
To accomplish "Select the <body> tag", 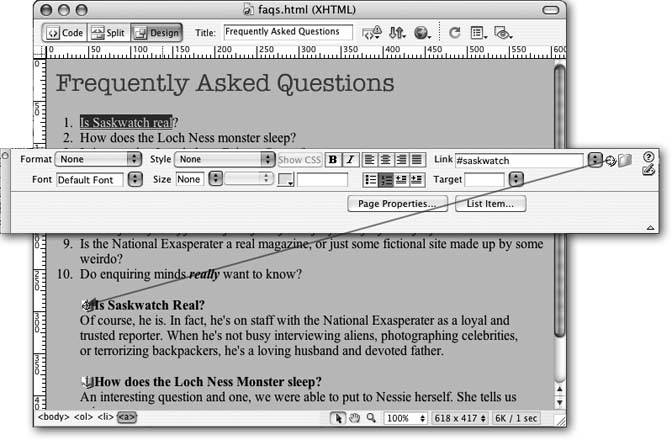I will coord(53,417).
